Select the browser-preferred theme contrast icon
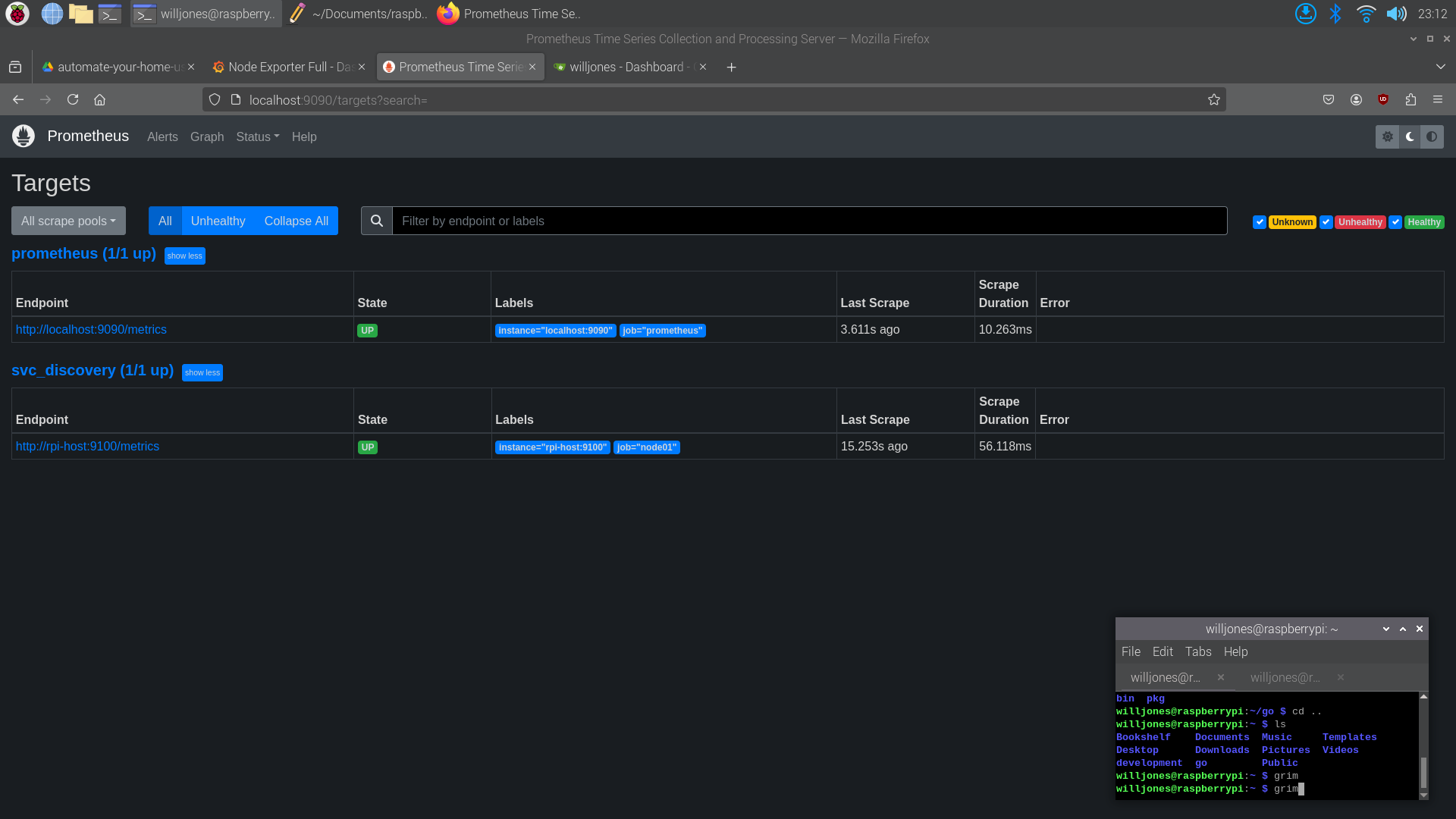The height and width of the screenshot is (819, 1456). click(x=1432, y=136)
